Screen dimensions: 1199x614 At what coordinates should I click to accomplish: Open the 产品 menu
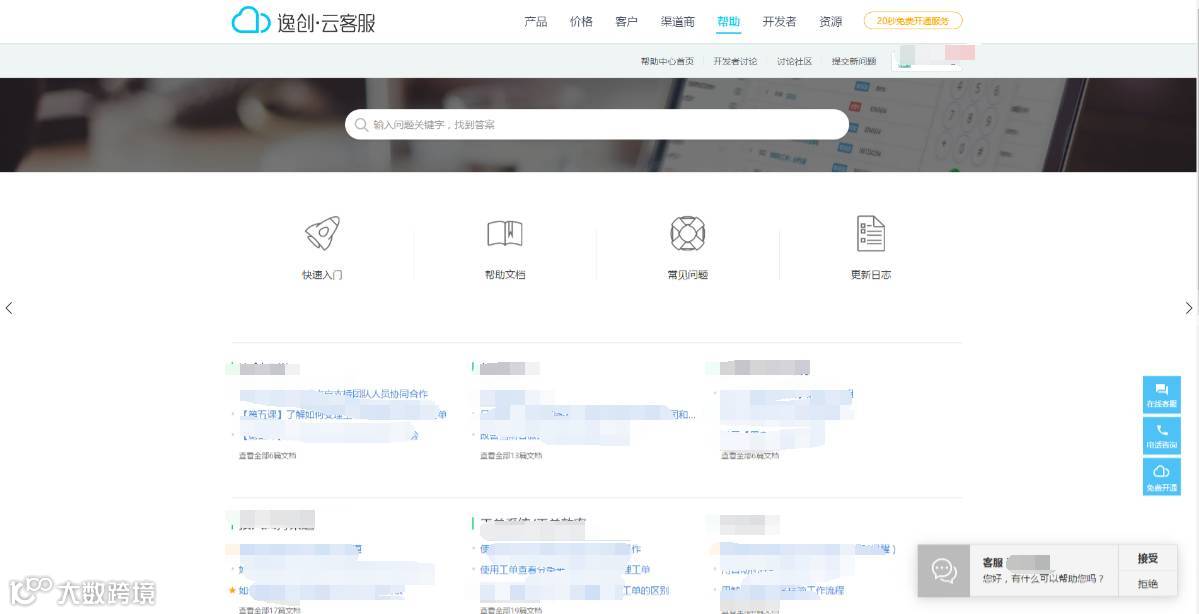[535, 22]
